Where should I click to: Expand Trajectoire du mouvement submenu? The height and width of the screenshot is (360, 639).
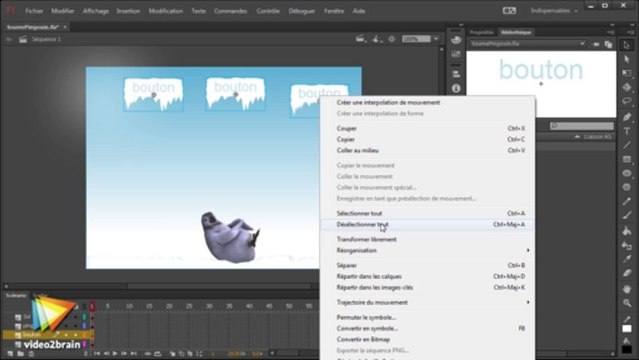(x=427, y=302)
